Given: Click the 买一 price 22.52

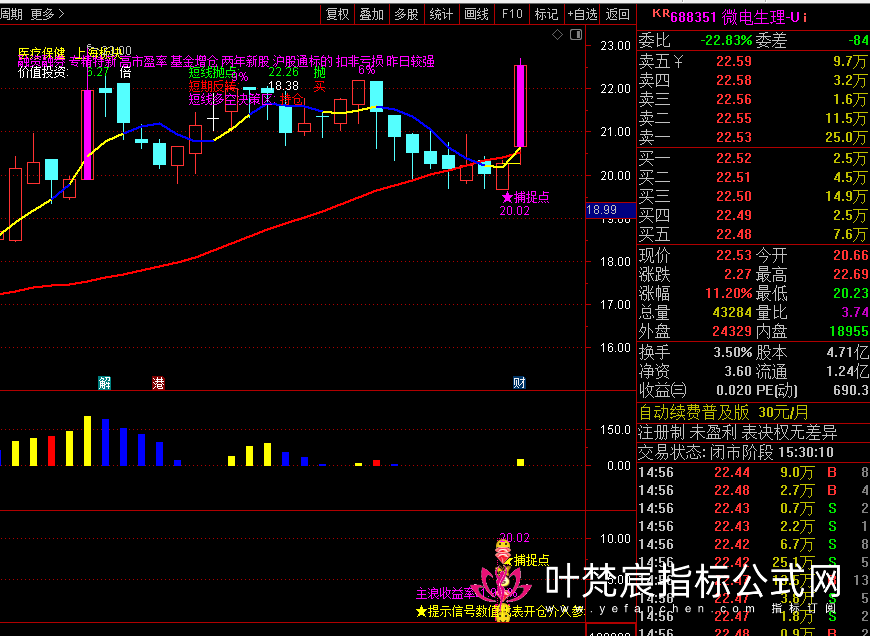Looking at the screenshot, I should 734,158.
